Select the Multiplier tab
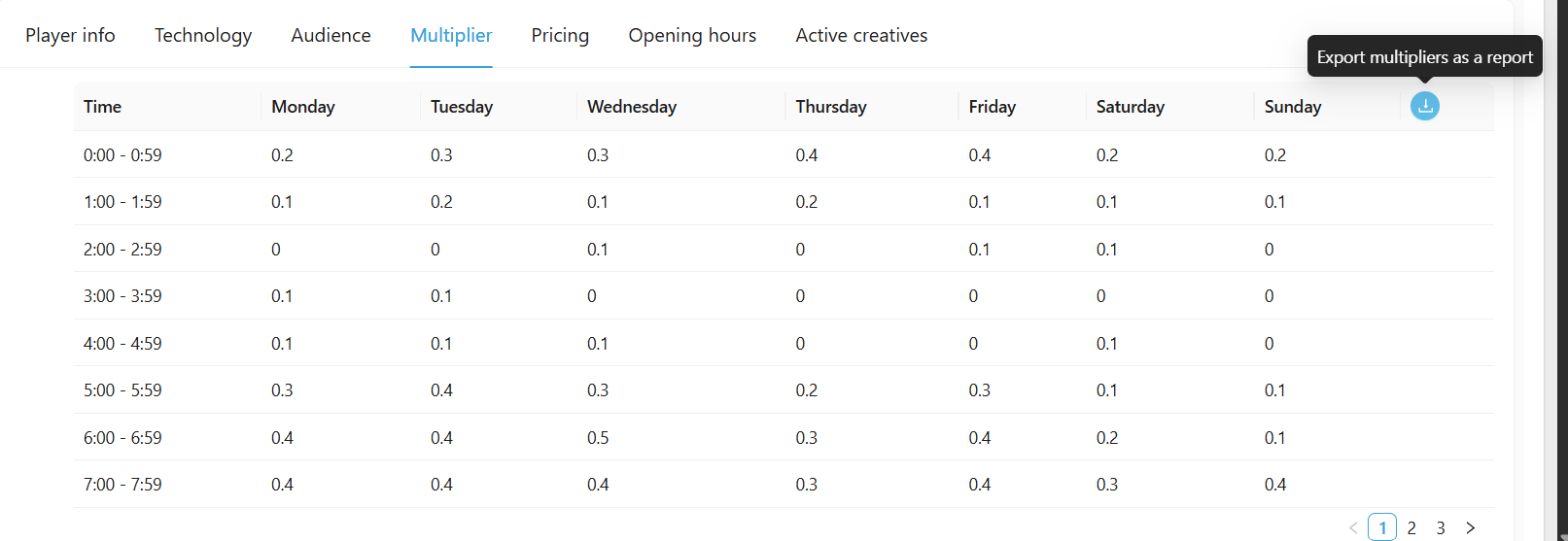This screenshot has height=541, width=1568. pyautogui.click(x=451, y=35)
